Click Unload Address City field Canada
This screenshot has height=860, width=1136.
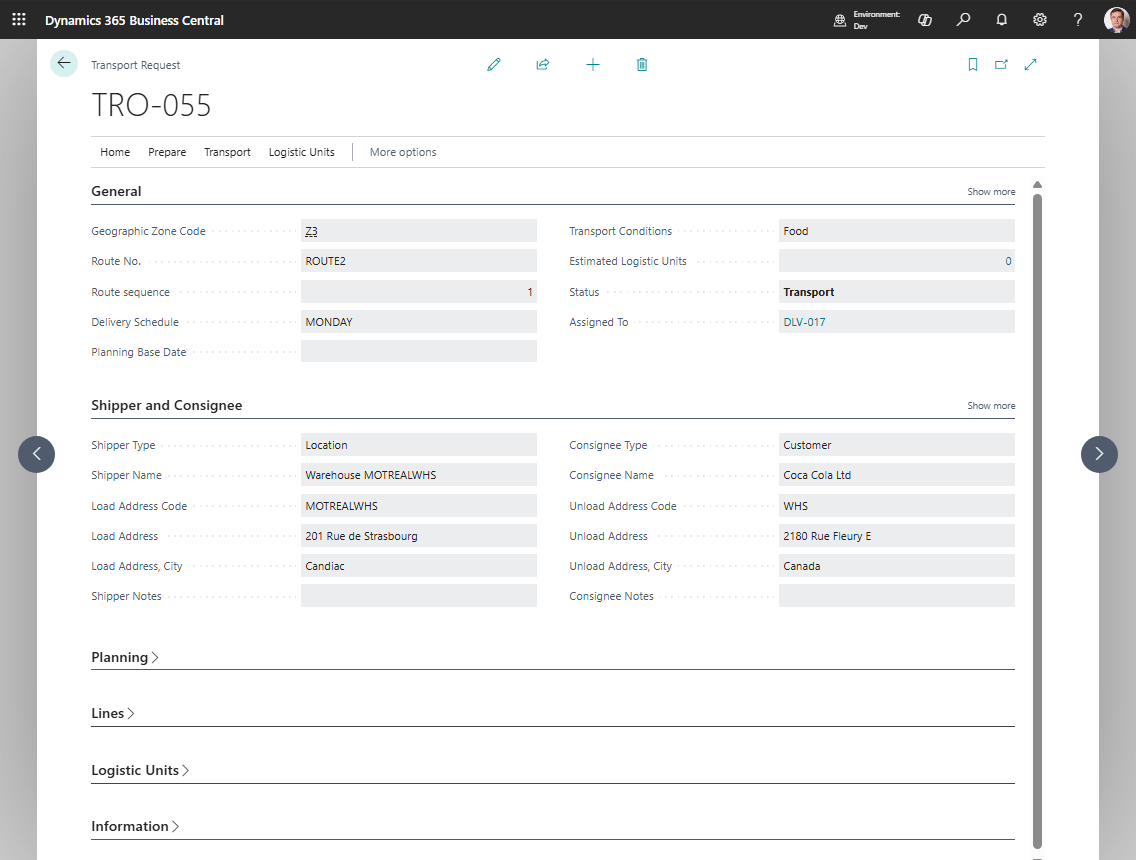[x=897, y=566]
